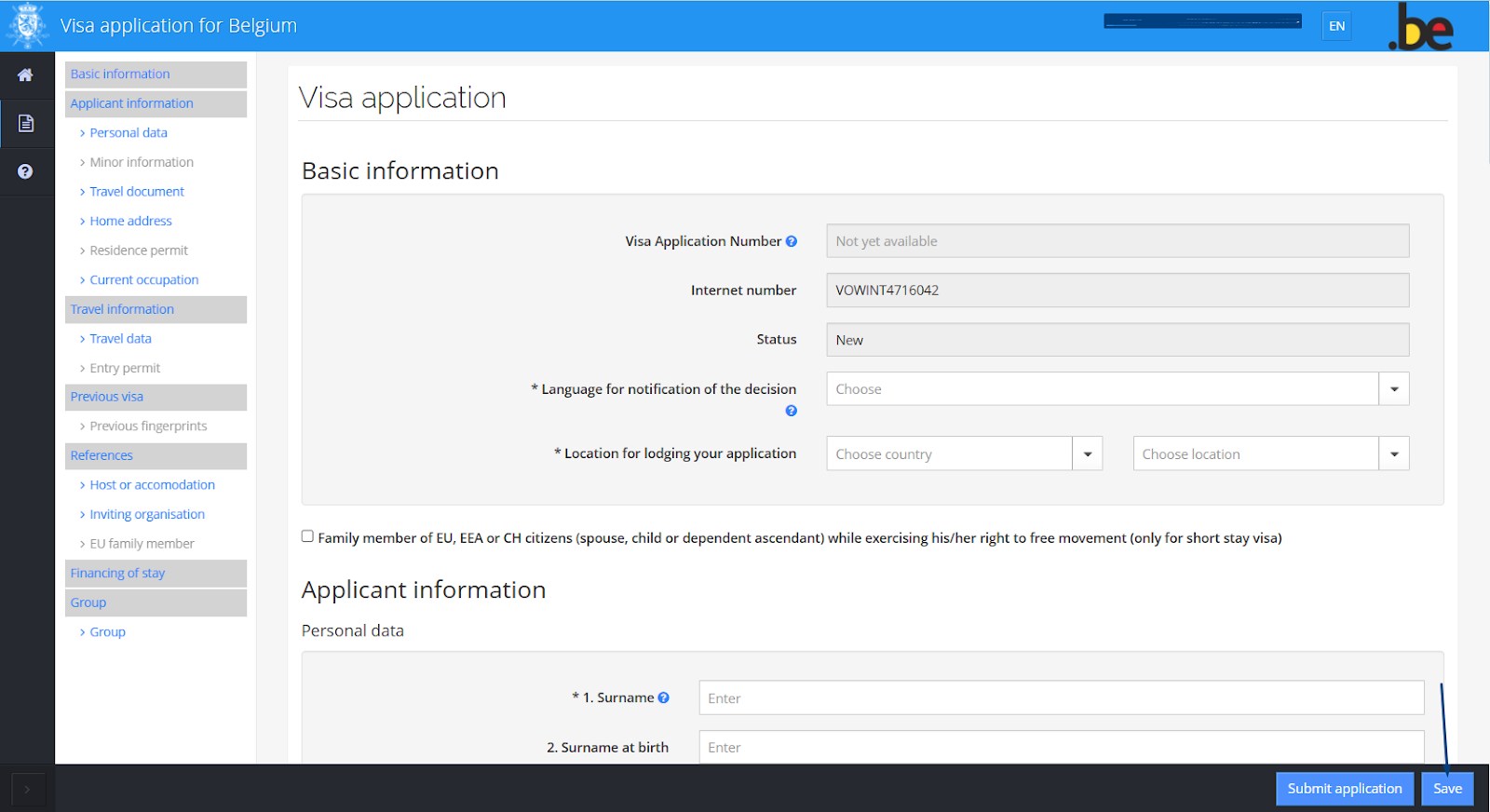Viewport: 1490px width, 812px height.
Task: Open the Home address link
Action: tap(131, 222)
